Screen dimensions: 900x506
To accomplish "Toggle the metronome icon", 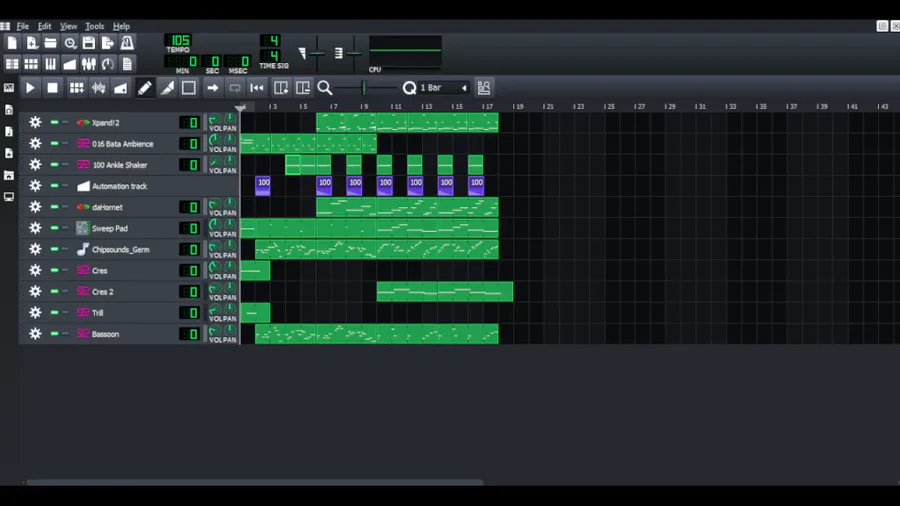I will point(127,43).
